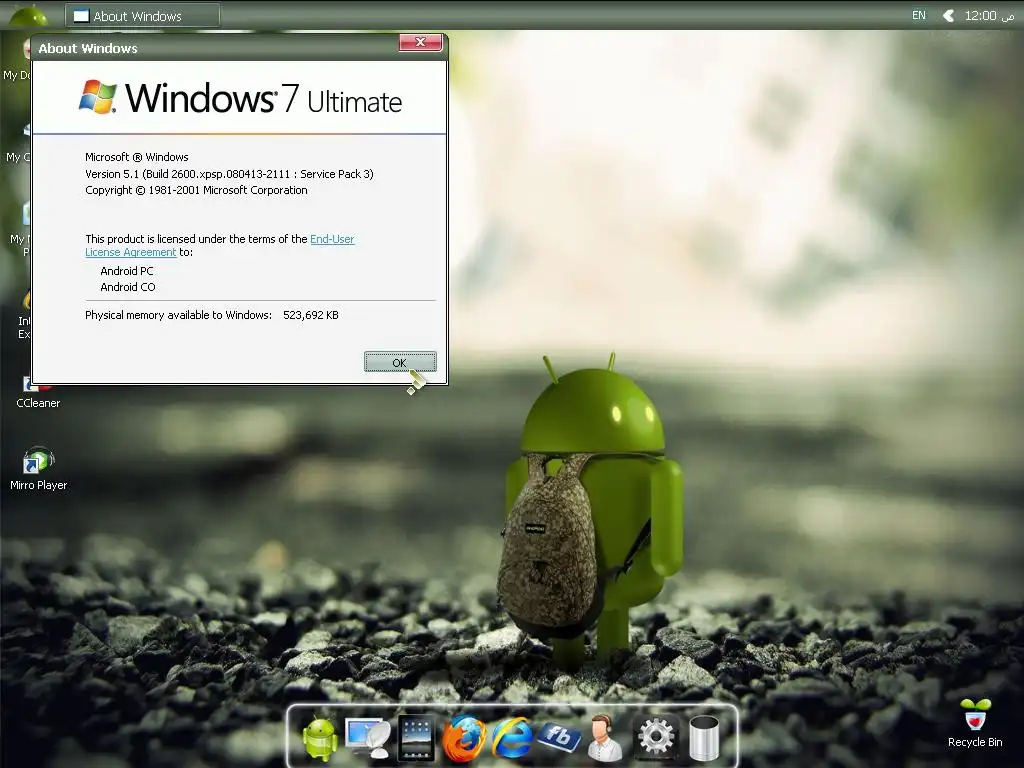1024x768 pixels.
Task: Select the CCleaner desktop shortcut
Action: click(x=38, y=393)
